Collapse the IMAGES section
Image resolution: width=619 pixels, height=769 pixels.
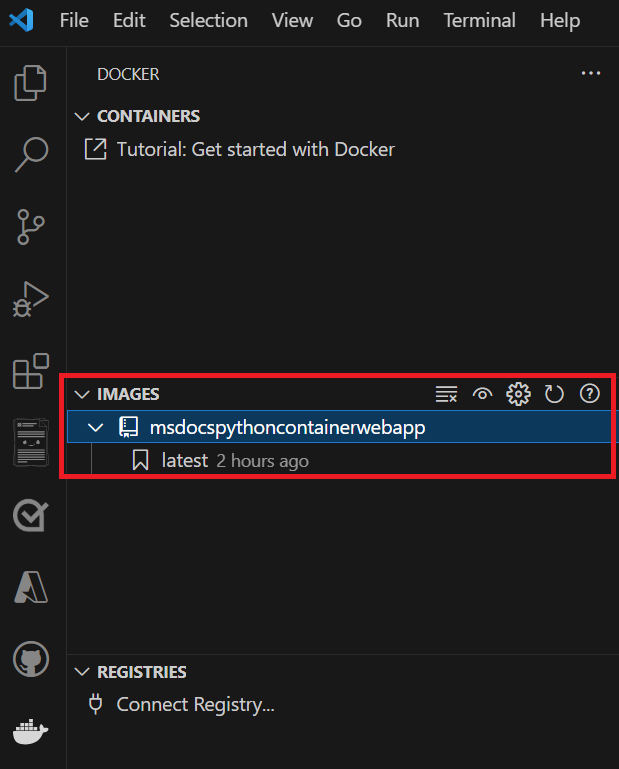(x=82, y=394)
